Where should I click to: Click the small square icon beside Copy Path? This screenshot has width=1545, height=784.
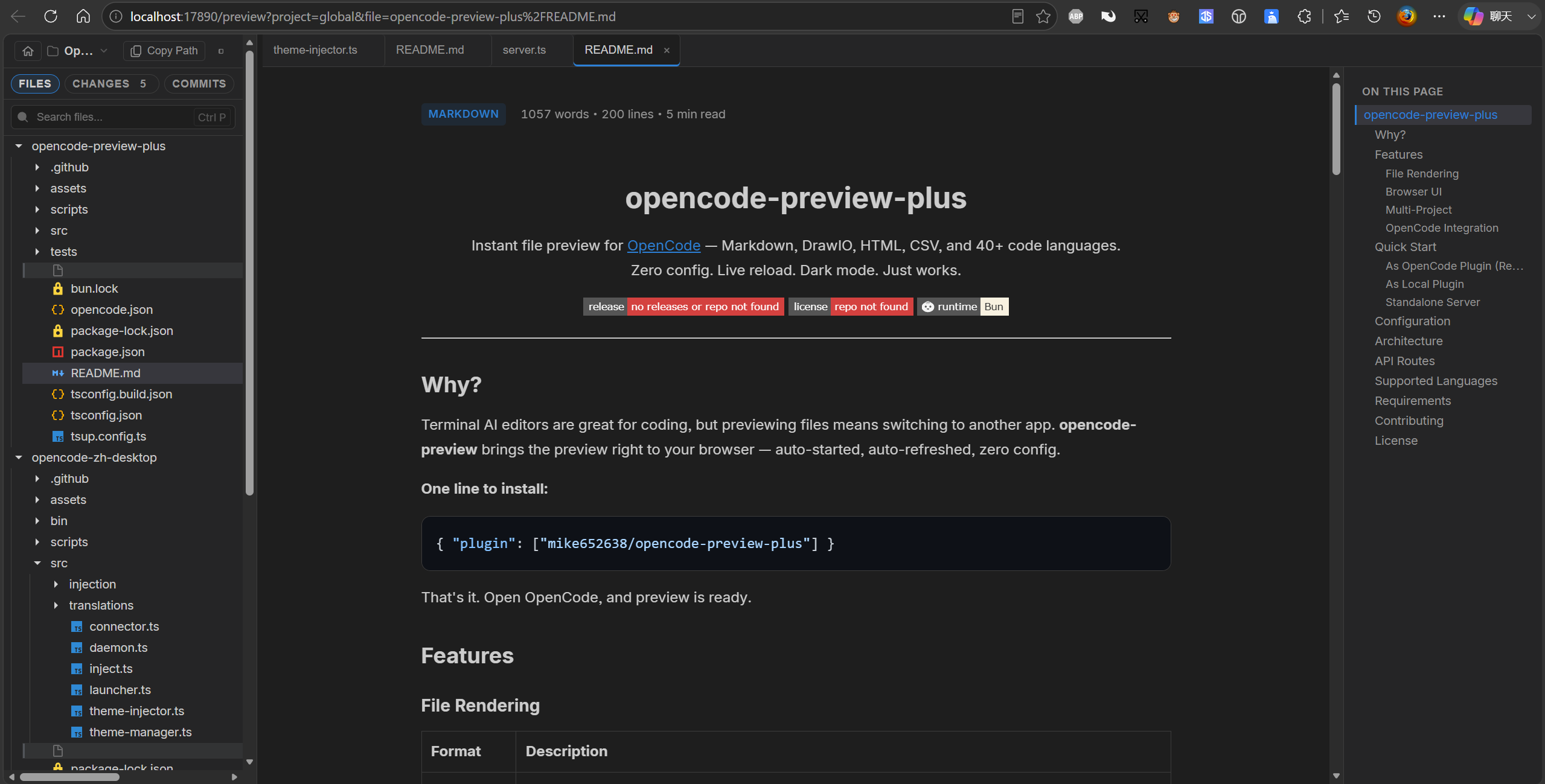coord(221,51)
